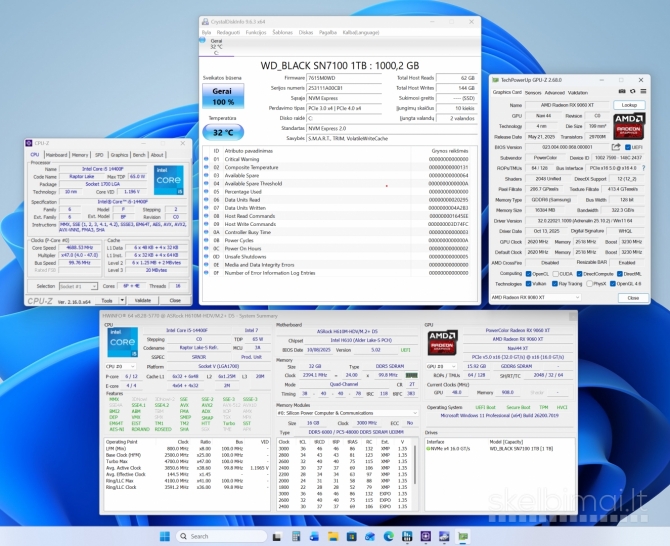Screen dimensions: 670x546
Task: Switch to the CrystalDiskInfo taskbar icon
Action: click(x=444, y=537)
